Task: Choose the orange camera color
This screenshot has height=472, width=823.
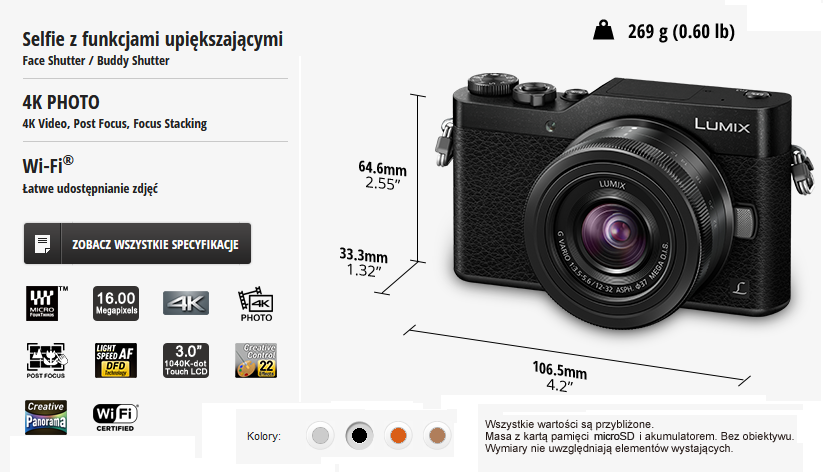Action: coord(398,435)
